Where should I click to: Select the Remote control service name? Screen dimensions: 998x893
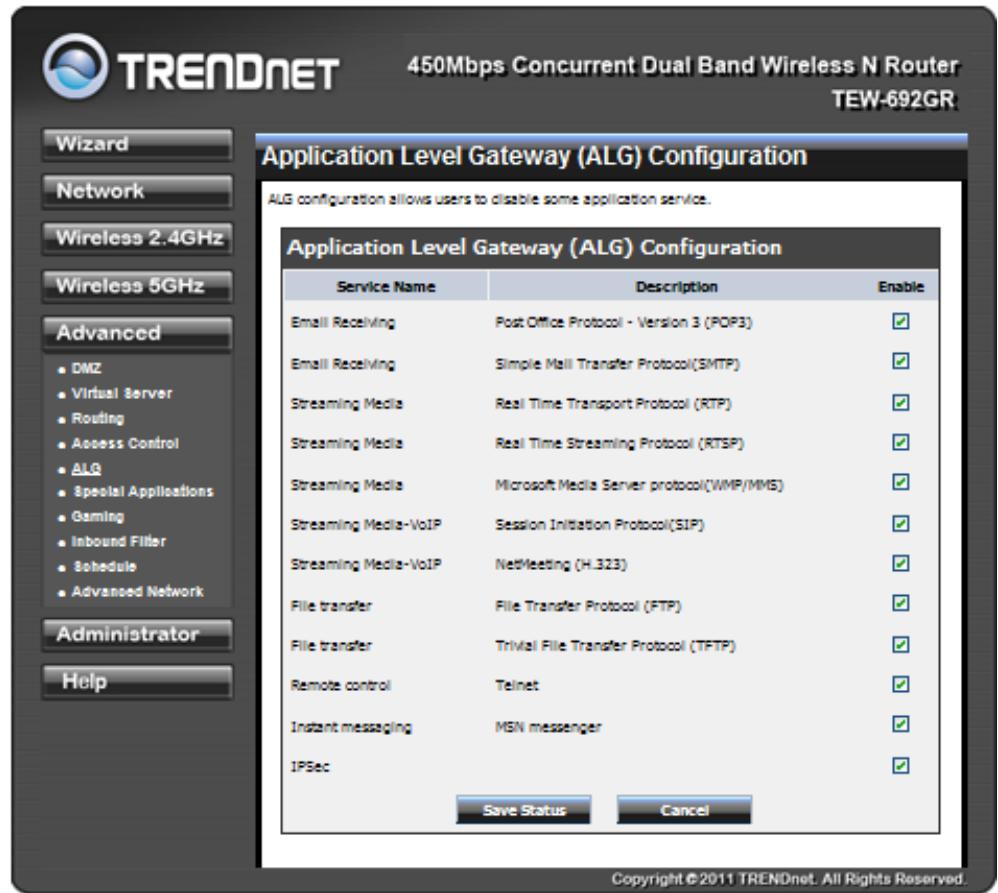340,686
